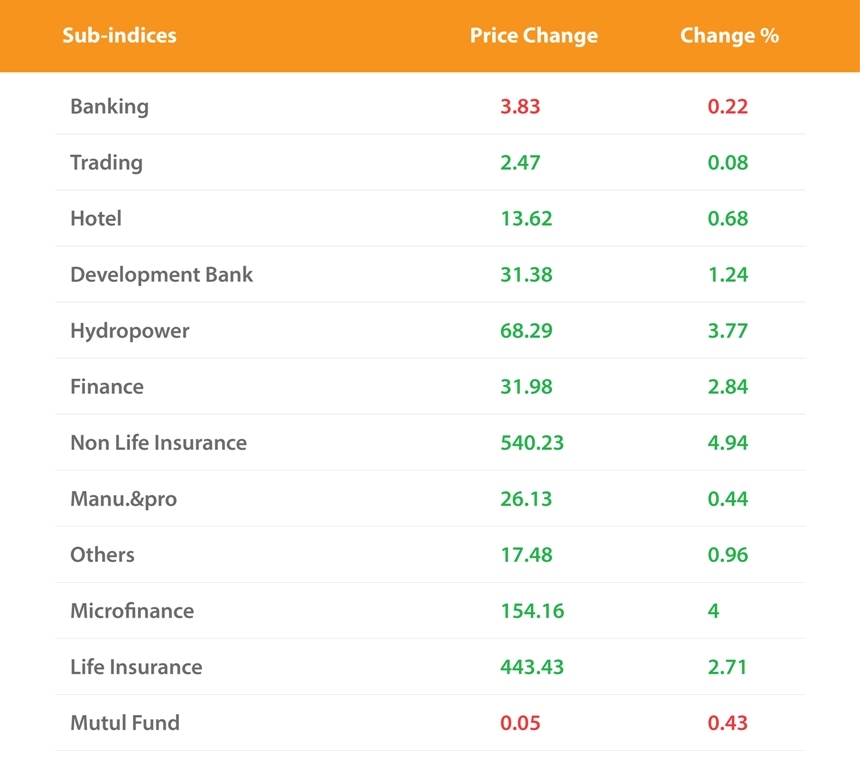Click the Microfinance sub-index label

tap(132, 611)
